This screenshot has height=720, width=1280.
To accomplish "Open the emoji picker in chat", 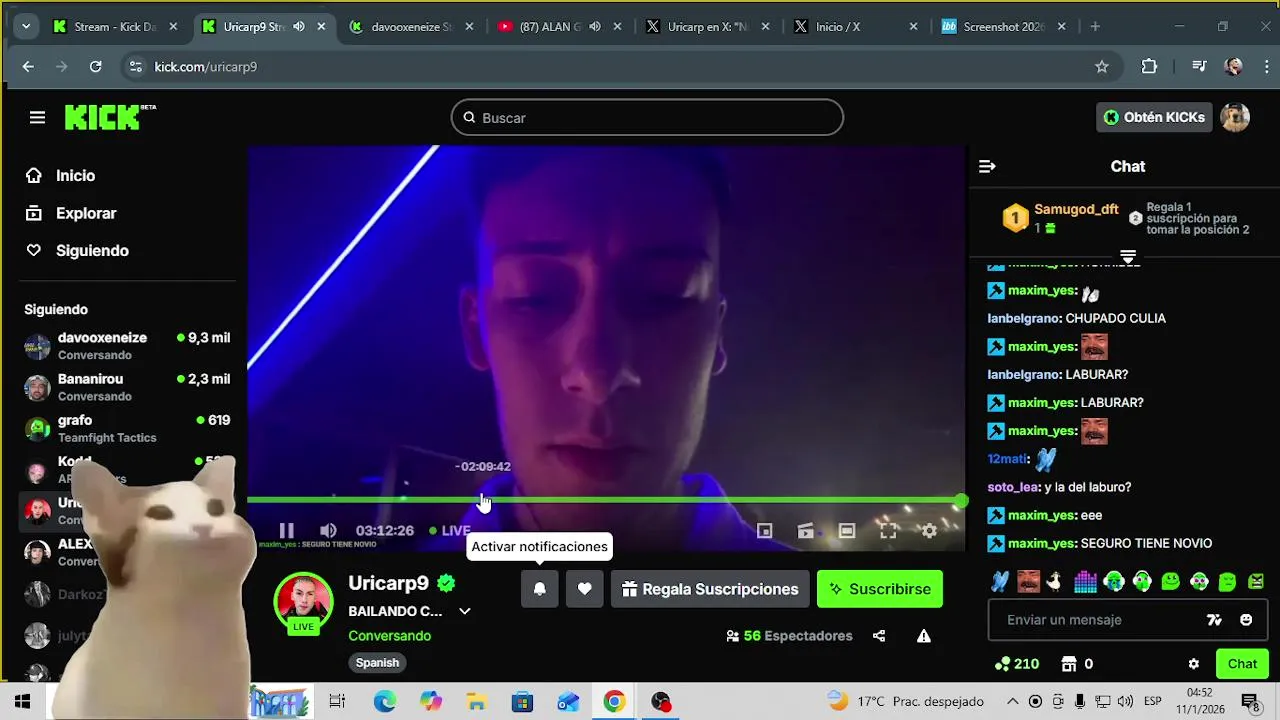I will (x=1246, y=620).
